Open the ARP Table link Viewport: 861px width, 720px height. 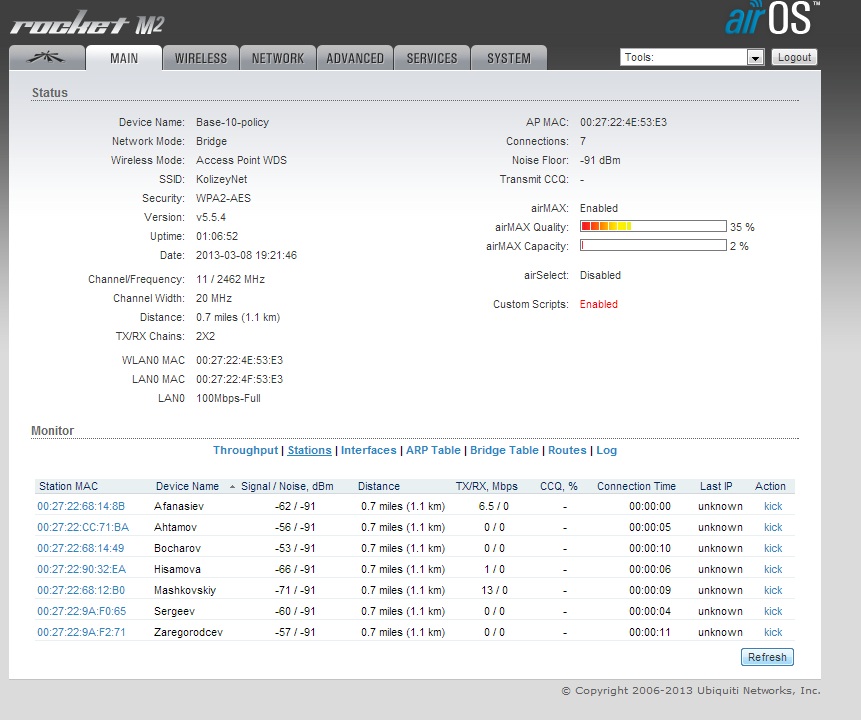(x=433, y=450)
